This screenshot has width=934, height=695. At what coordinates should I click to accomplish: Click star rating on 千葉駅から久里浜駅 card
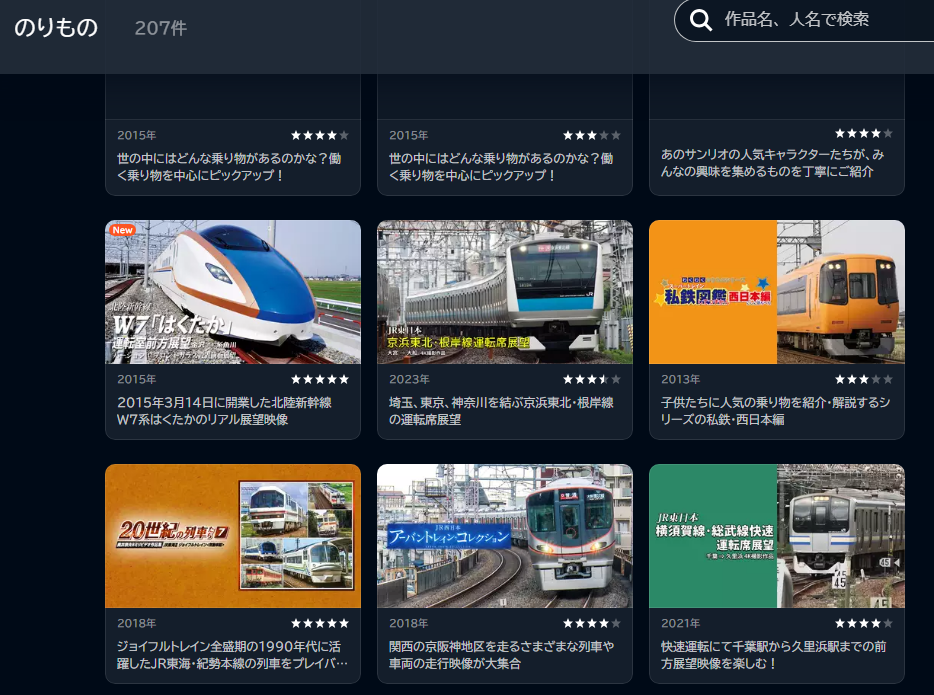point(864,624)
